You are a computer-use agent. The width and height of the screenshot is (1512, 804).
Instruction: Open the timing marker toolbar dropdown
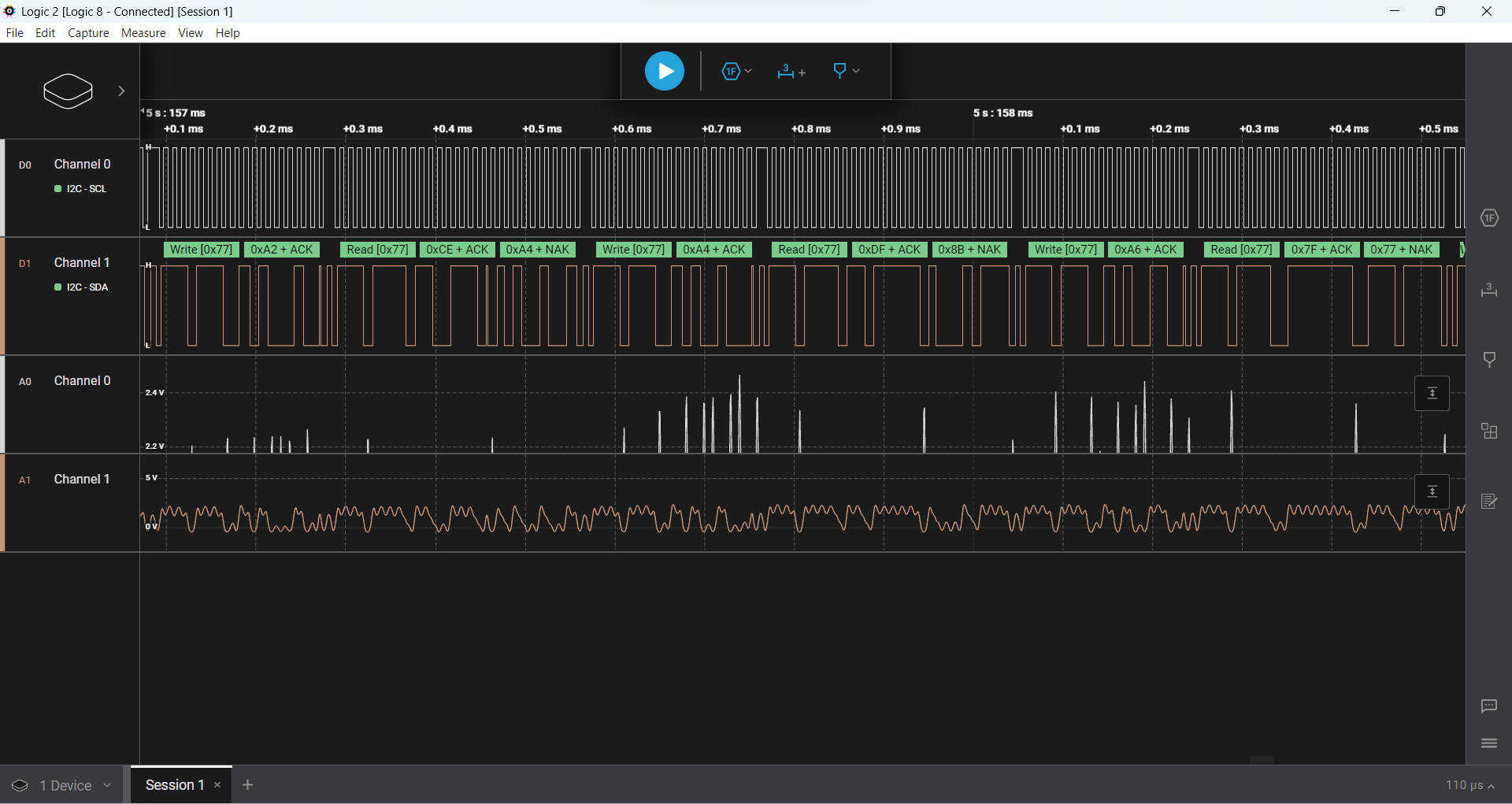click(x=846, y=71)
